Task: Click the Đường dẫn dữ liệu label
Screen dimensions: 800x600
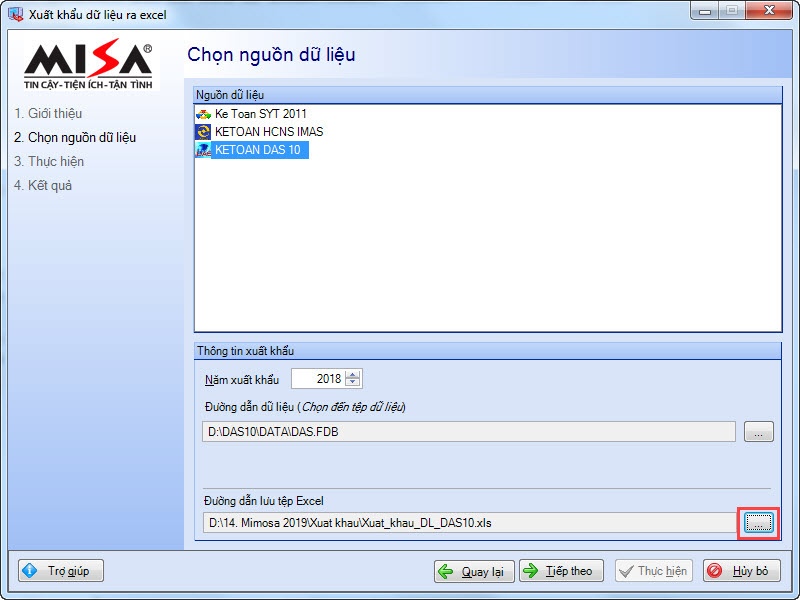Action: 305,407
